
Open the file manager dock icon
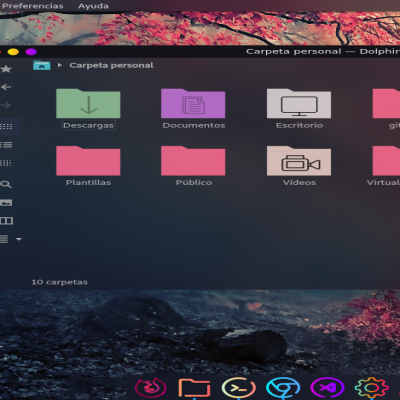click(x=195, y=388)
